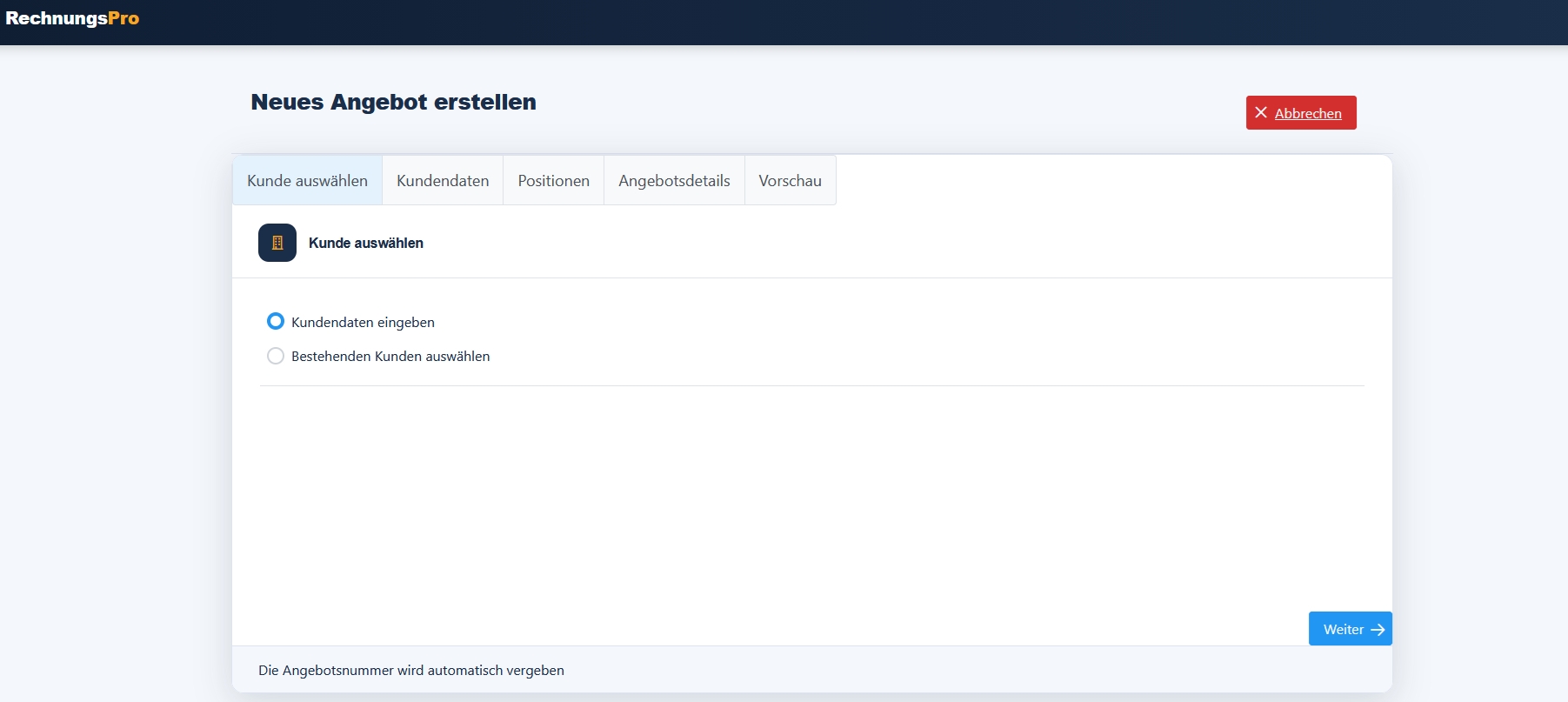
Task: Switch to the Kundendaten tab
Action: [x=443, y=180]
